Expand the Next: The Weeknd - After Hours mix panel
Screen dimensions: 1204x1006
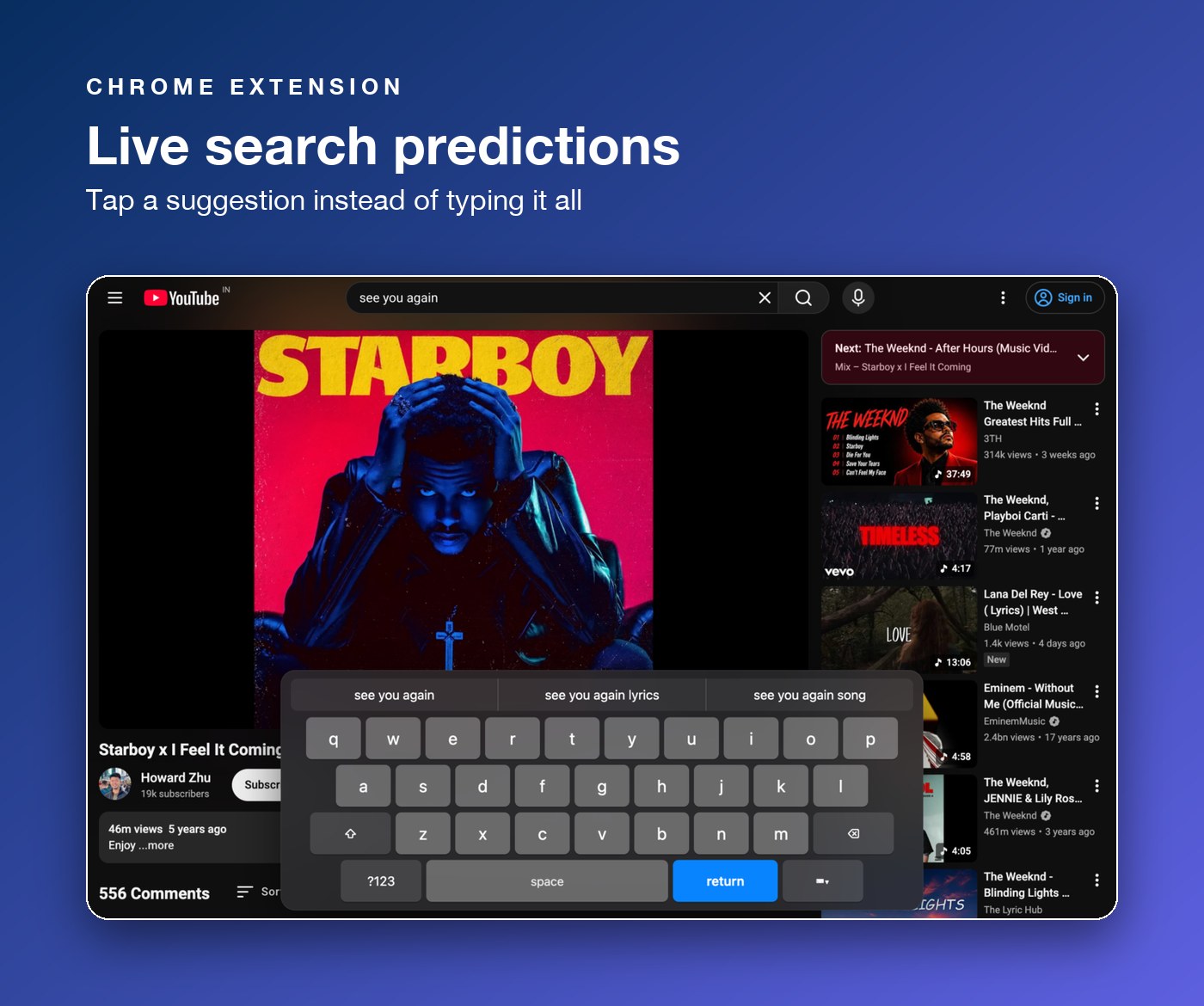coord(1084,357)
